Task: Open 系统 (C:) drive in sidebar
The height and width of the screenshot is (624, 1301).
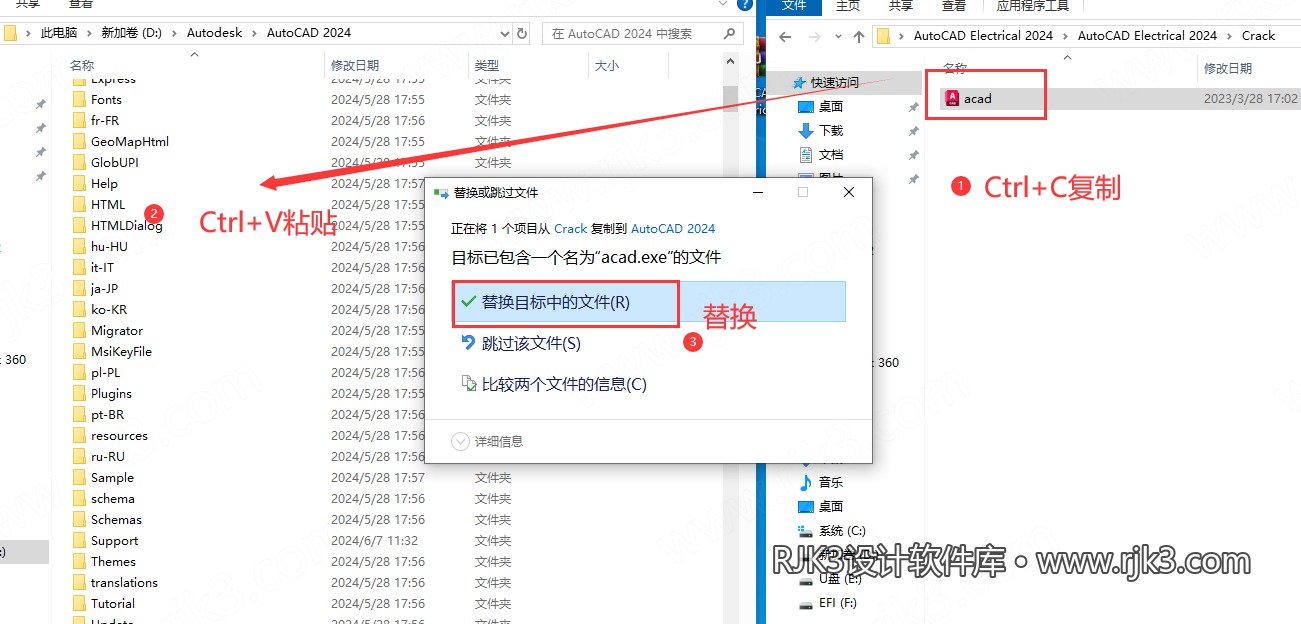Action: (x=842, y=530)
